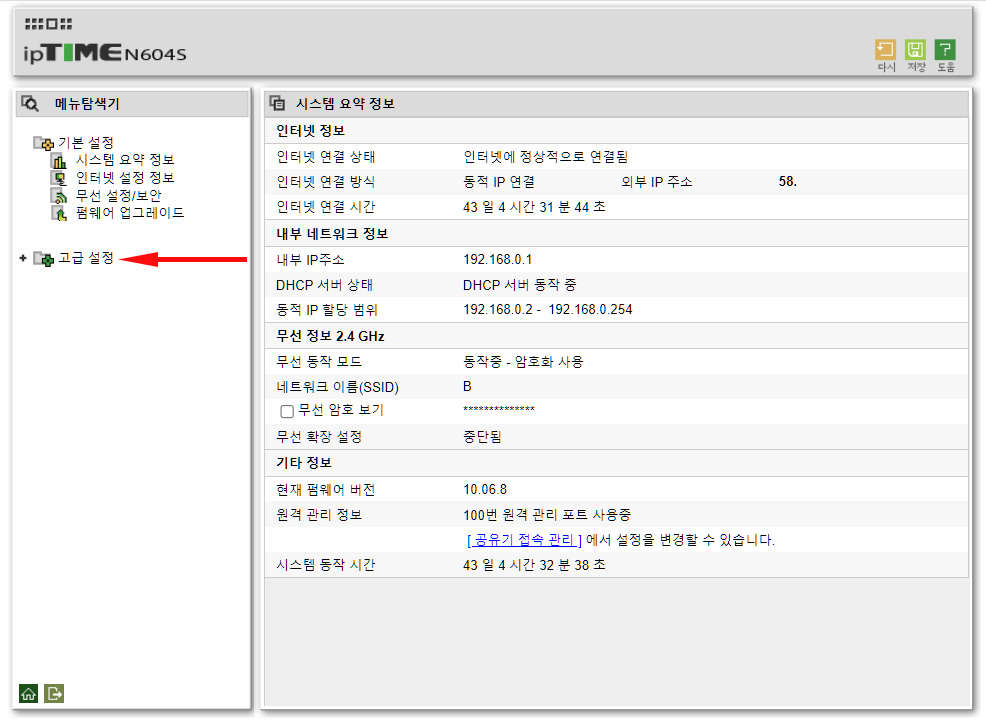986x721 pixels.
Task: Open 무선 설정/보안 menu item
Action: (x=118, y=195)
